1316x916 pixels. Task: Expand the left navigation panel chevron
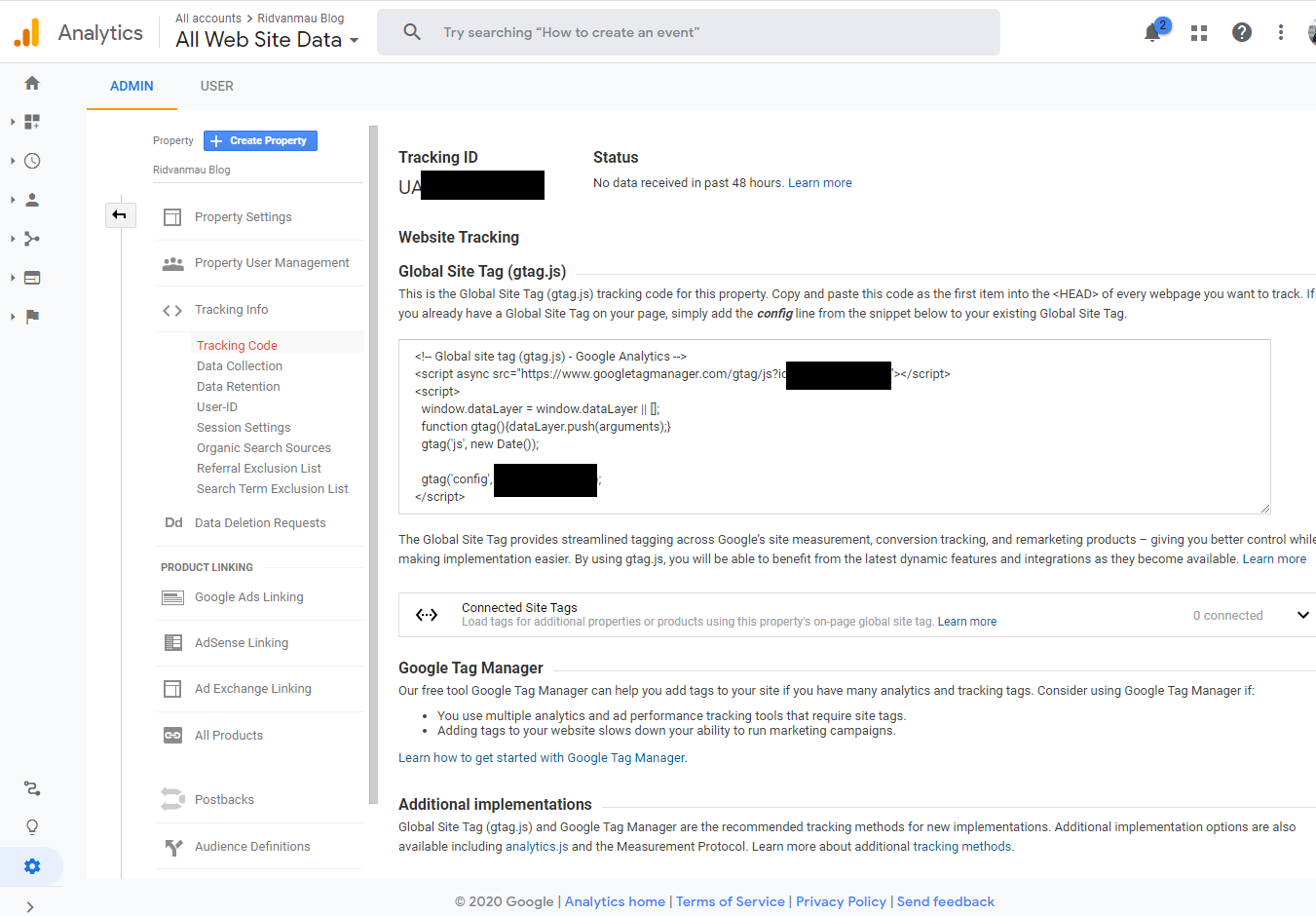(x=30, y=907)
